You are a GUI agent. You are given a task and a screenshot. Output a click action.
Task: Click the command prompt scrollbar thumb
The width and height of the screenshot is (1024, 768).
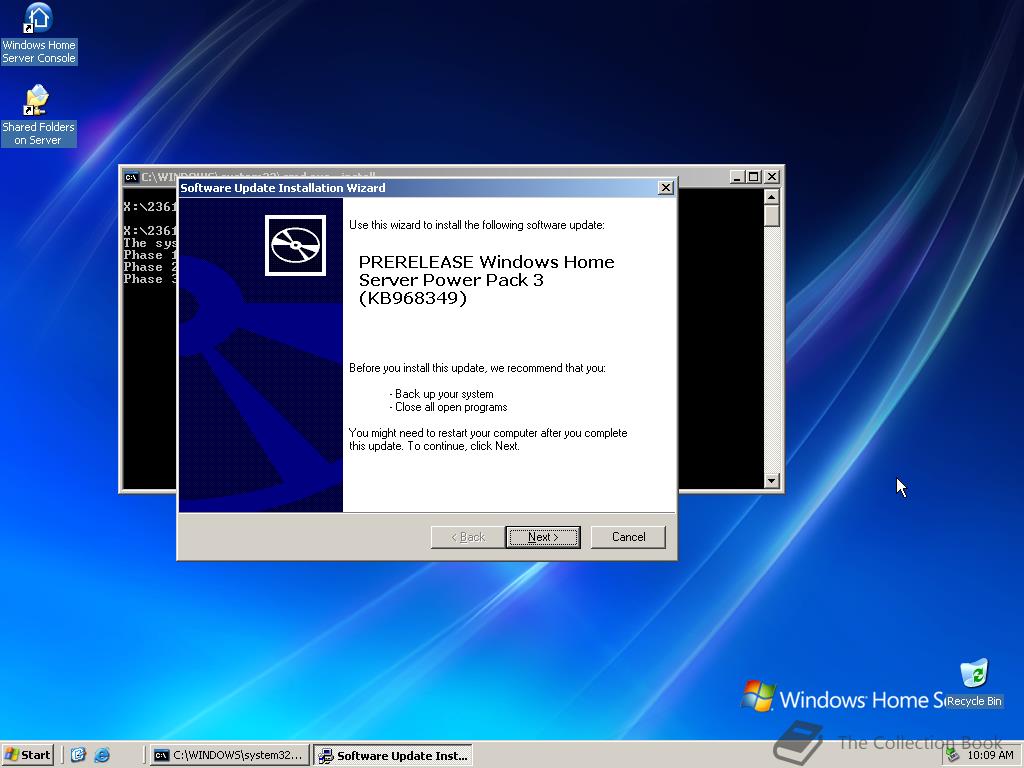click(x=771, y=216)
